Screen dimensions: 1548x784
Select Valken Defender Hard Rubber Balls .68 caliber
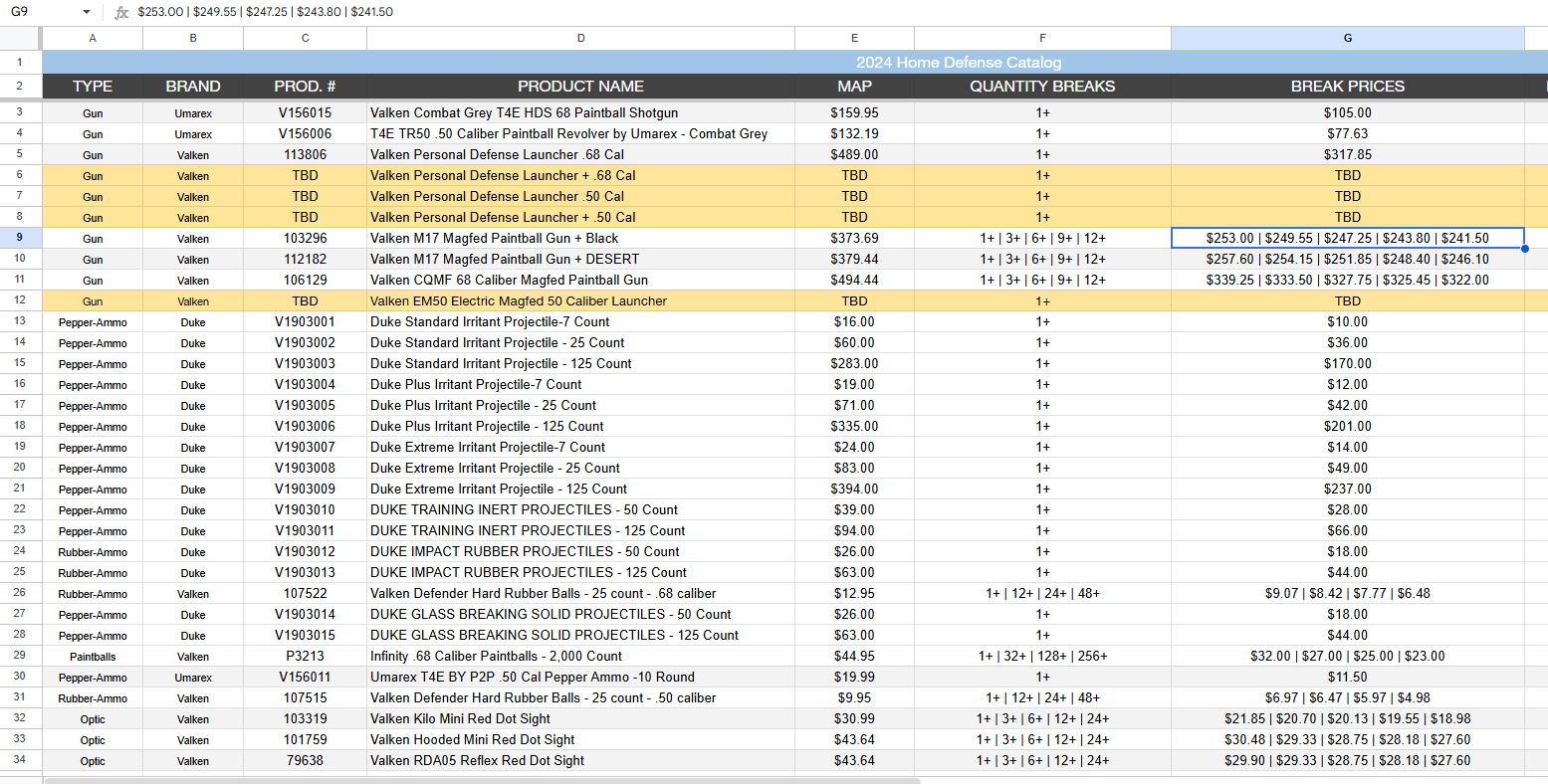coord(580,593)
